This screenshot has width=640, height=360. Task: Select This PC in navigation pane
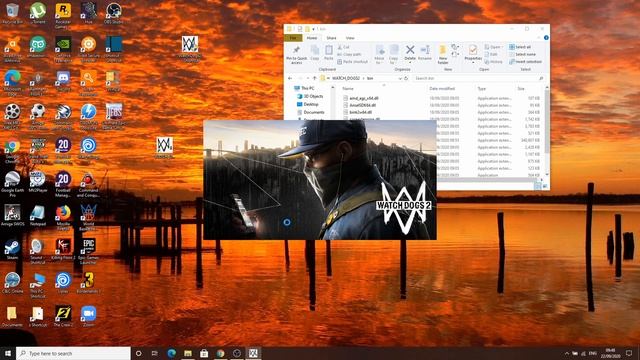pyautogui.click(x=304, y=88)
